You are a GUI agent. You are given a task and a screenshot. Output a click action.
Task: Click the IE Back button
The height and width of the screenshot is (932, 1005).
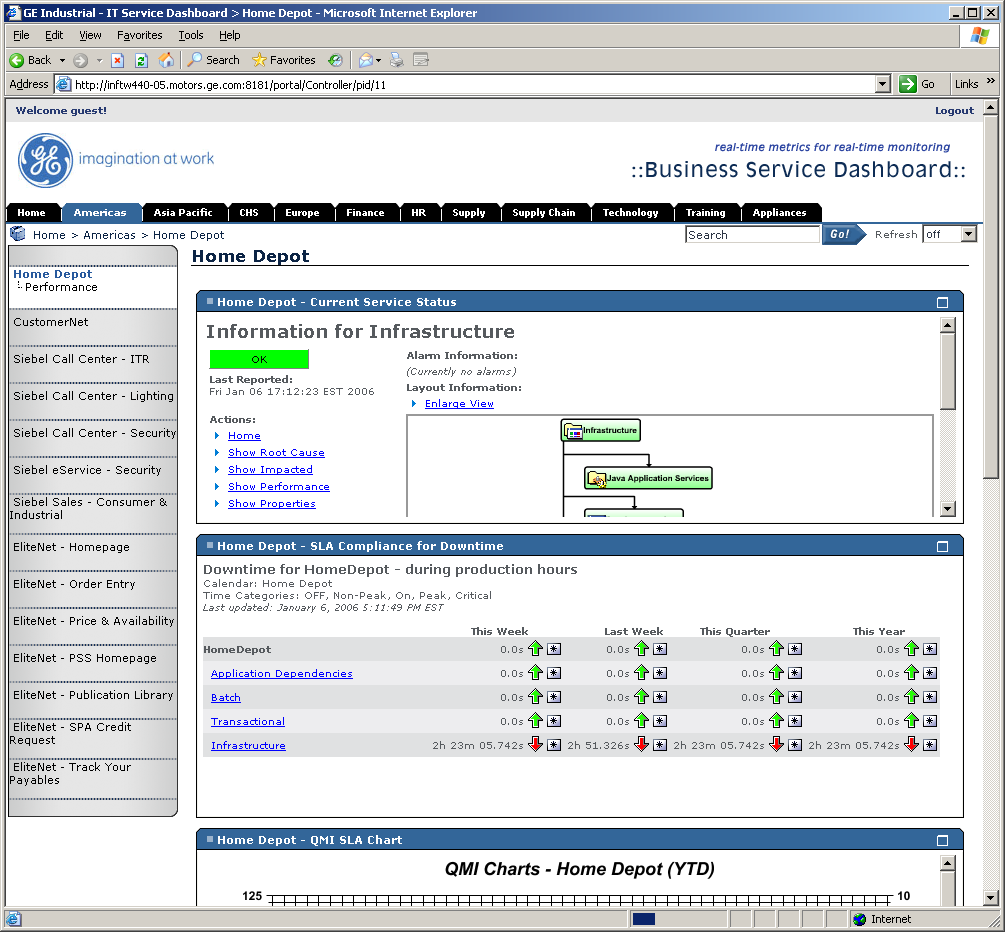point(30,60)
